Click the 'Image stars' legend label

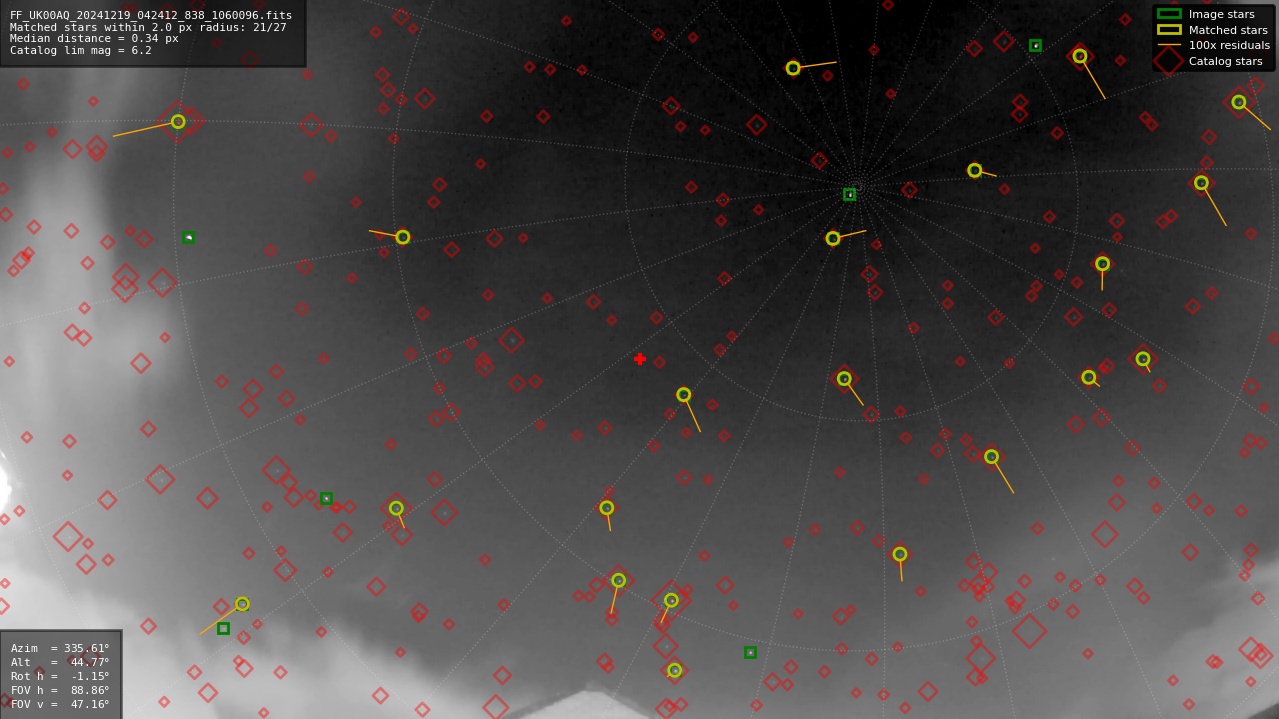tap(1221, 15)
